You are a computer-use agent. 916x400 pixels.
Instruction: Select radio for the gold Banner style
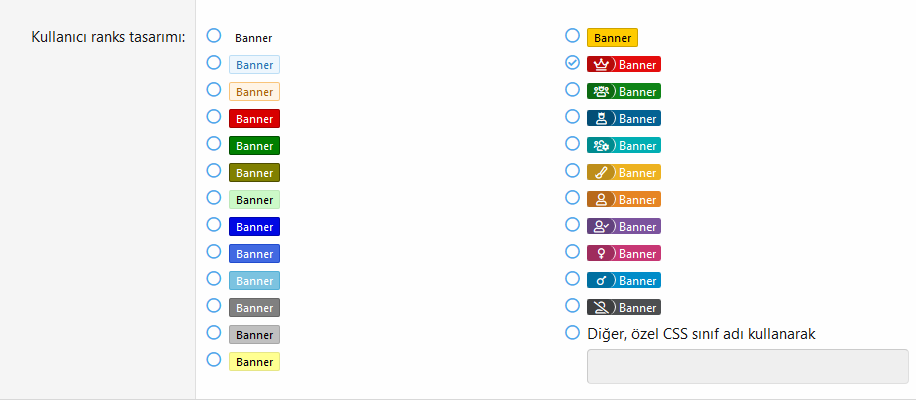(573, 36)
